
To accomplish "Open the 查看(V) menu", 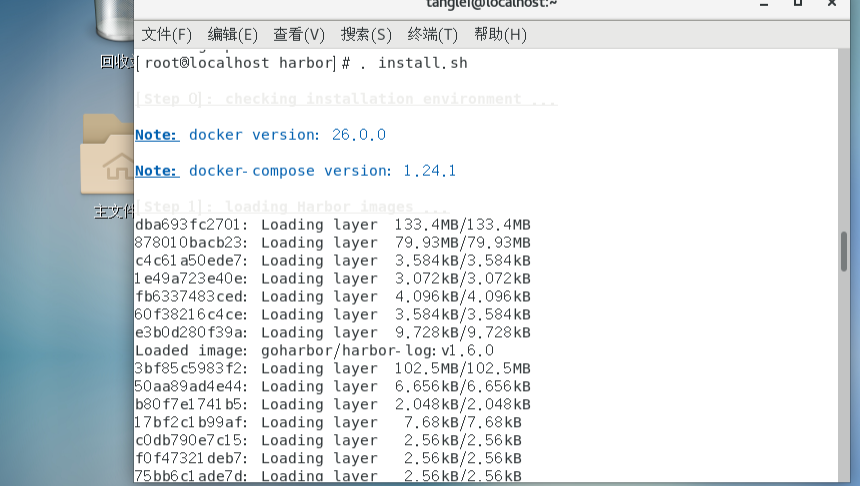I will [x=299, y=35].
